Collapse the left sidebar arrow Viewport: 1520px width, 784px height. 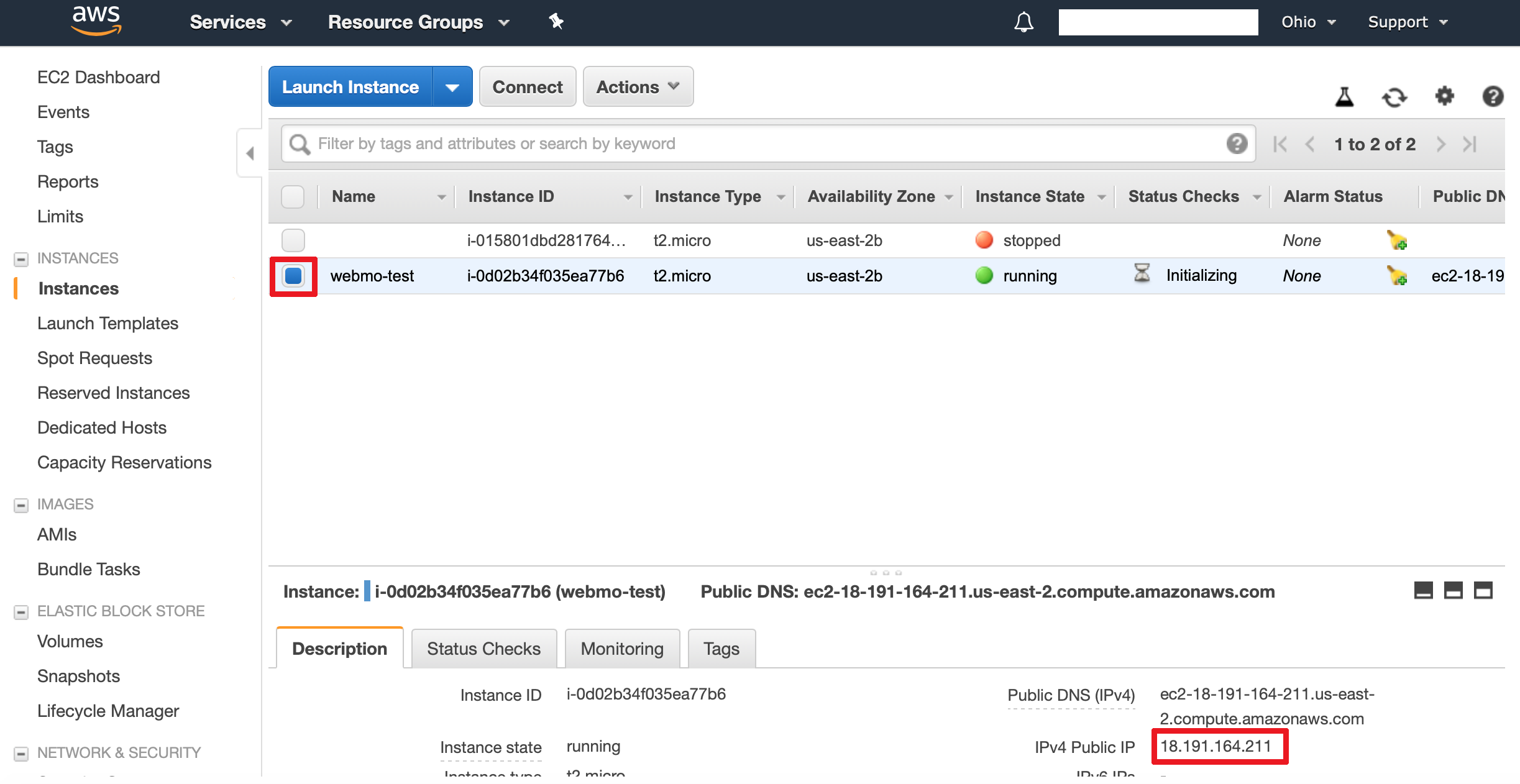[250, 153]
